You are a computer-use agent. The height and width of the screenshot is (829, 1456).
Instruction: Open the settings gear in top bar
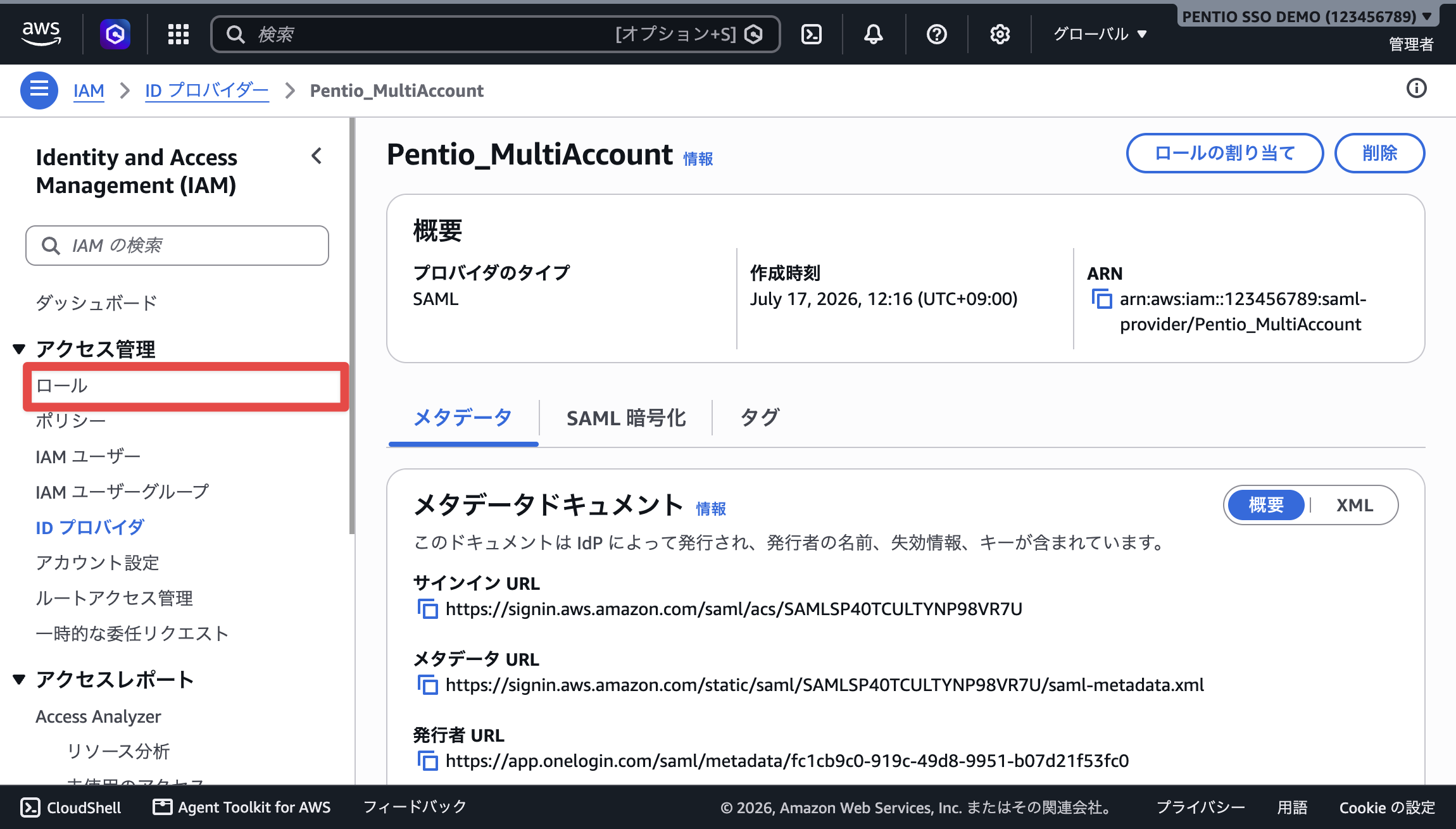pos(1000,34)
